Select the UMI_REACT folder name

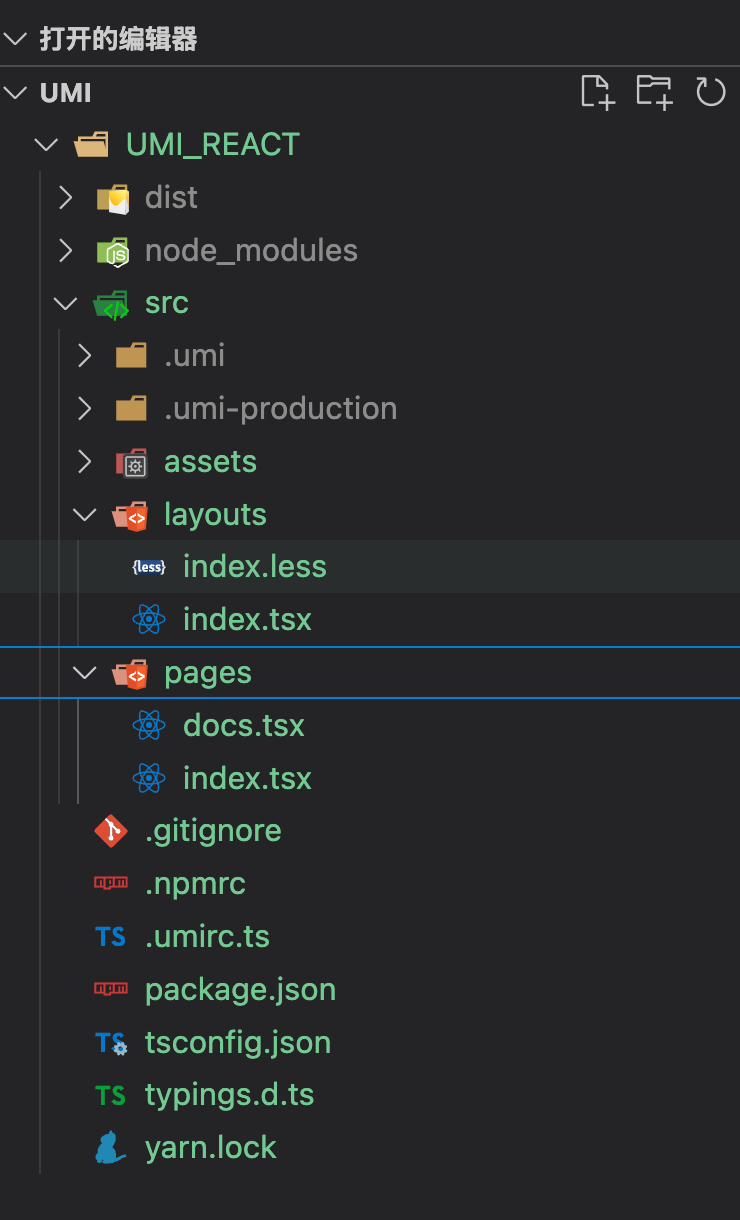213,145
